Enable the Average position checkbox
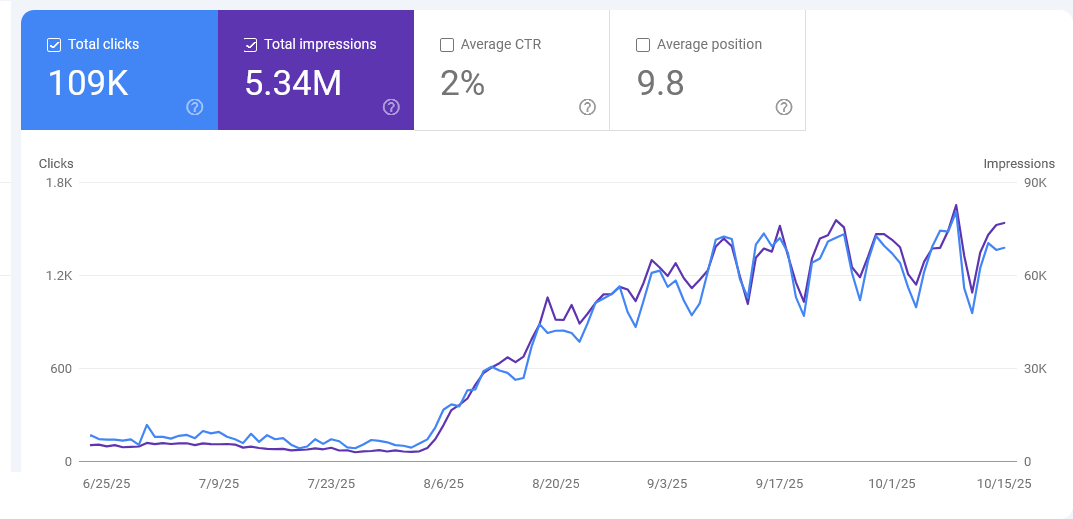 [643, 45]
